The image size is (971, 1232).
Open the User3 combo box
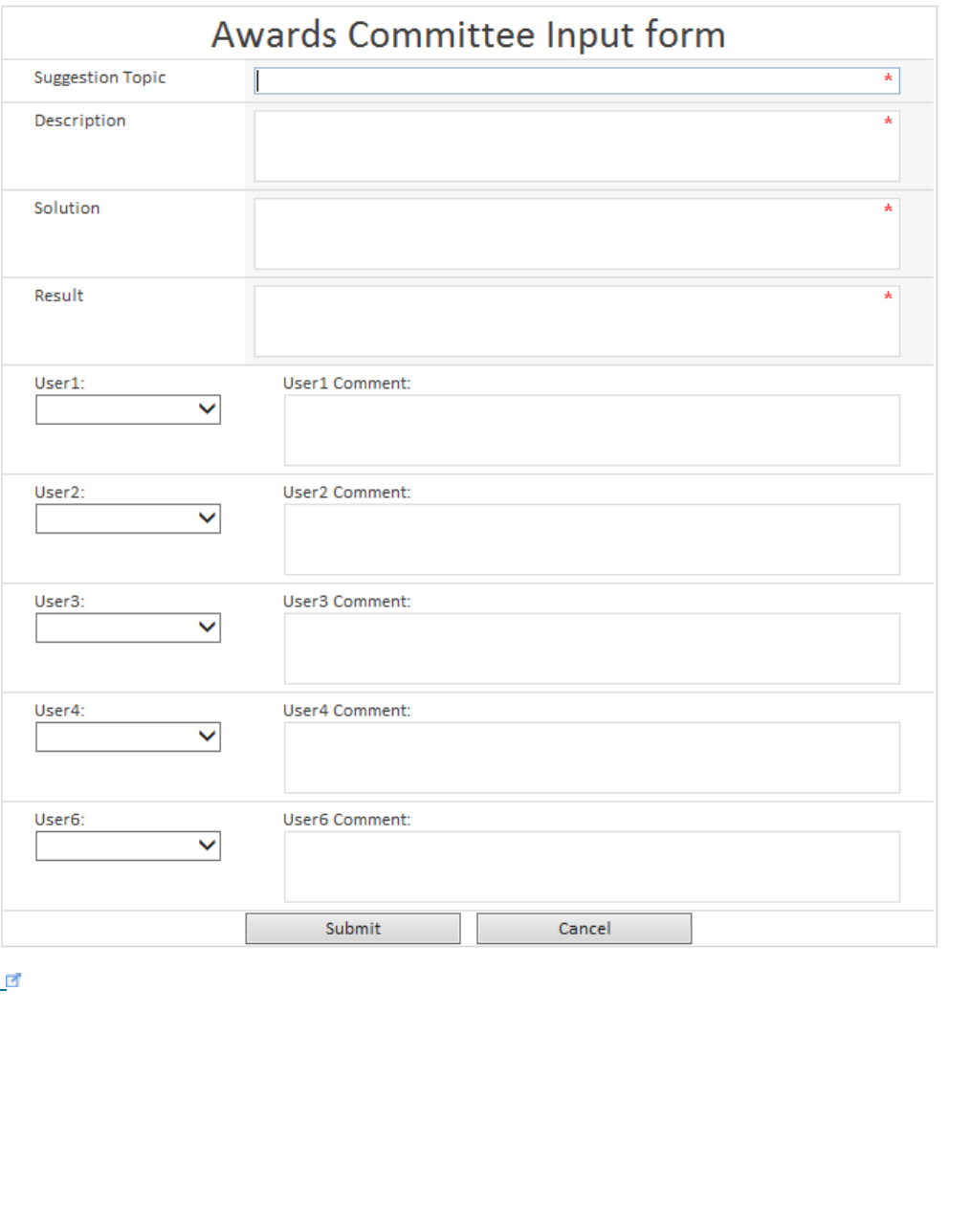[128, 627]
